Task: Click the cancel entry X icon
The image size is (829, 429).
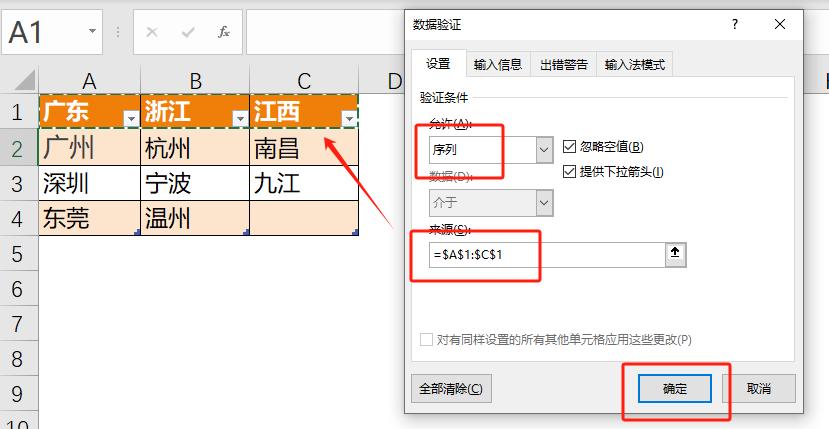Action: pos(152,32)
